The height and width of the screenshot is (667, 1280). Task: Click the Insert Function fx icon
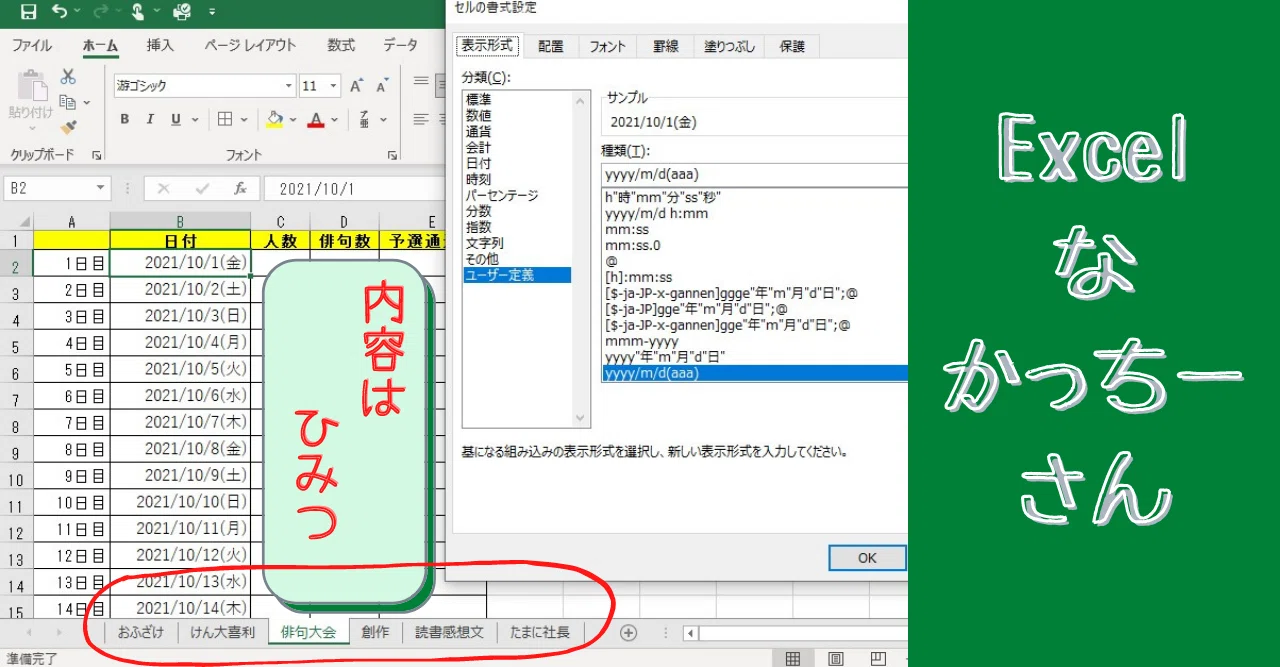coord(240,188)
